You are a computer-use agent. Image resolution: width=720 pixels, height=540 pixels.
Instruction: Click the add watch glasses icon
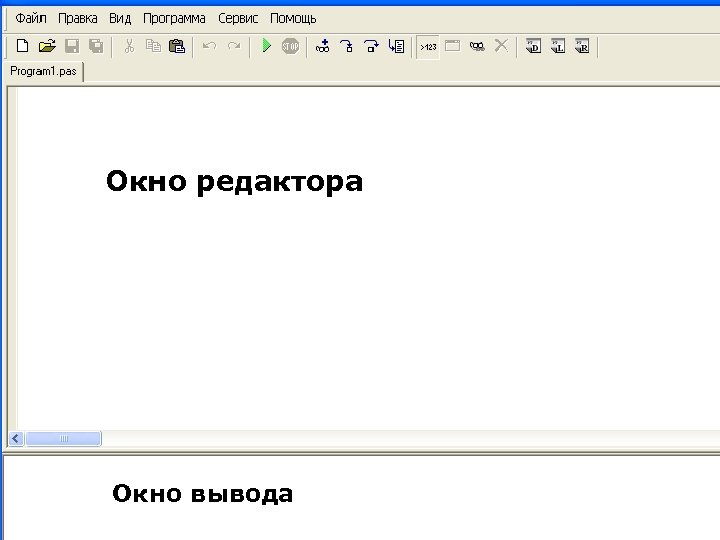tap(322, 46)
